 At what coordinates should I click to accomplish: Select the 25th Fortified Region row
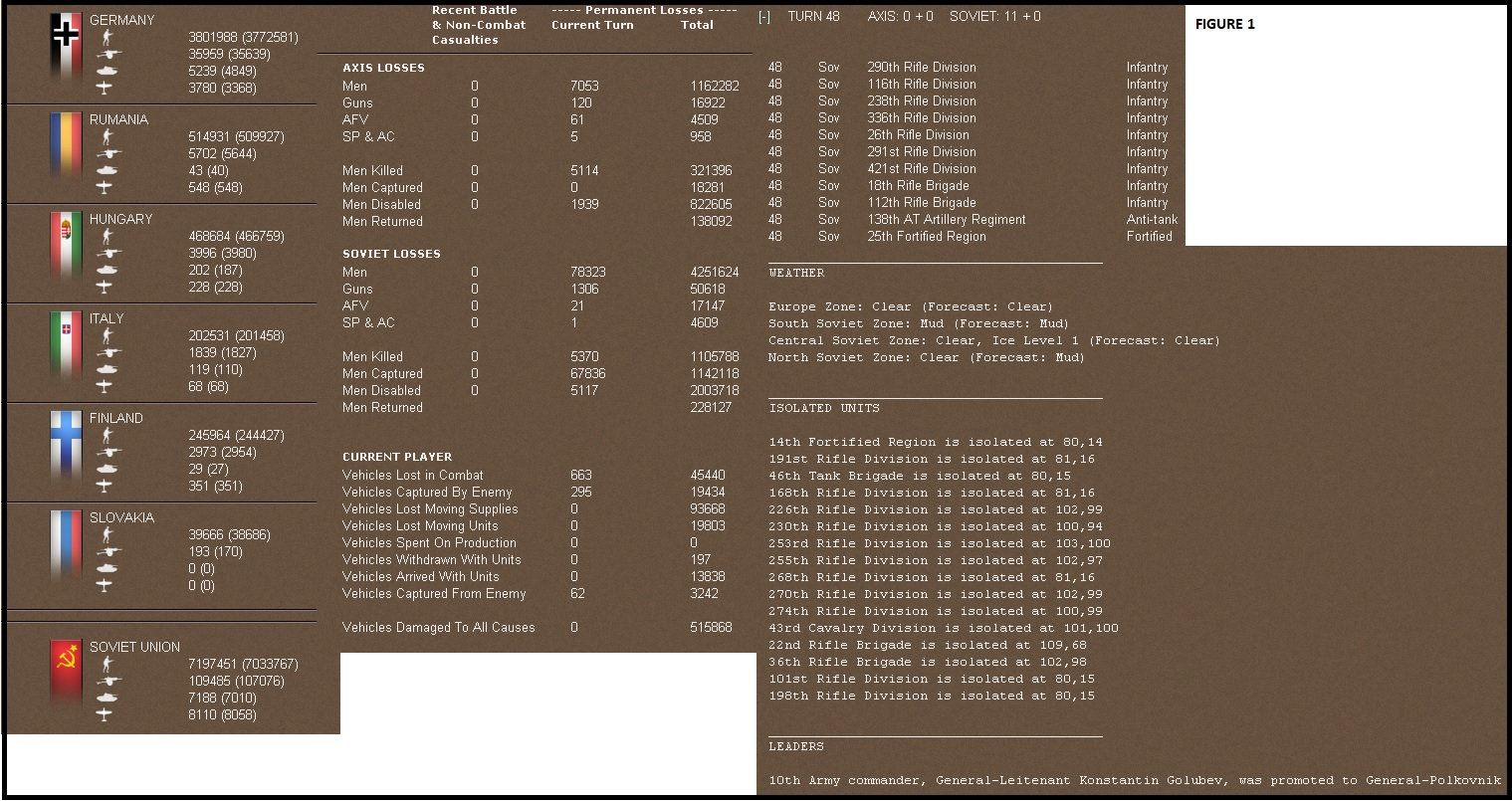click(x=972, y=237)
